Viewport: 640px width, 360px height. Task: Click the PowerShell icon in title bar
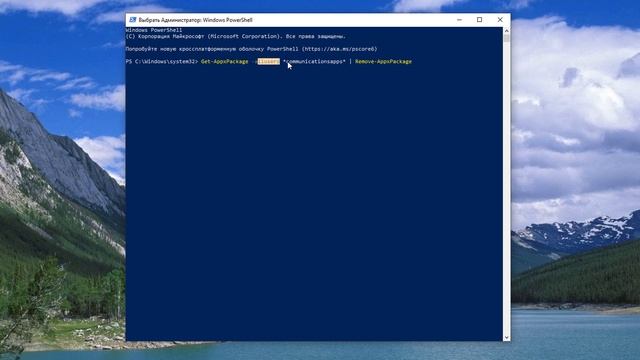coord(132,20)
